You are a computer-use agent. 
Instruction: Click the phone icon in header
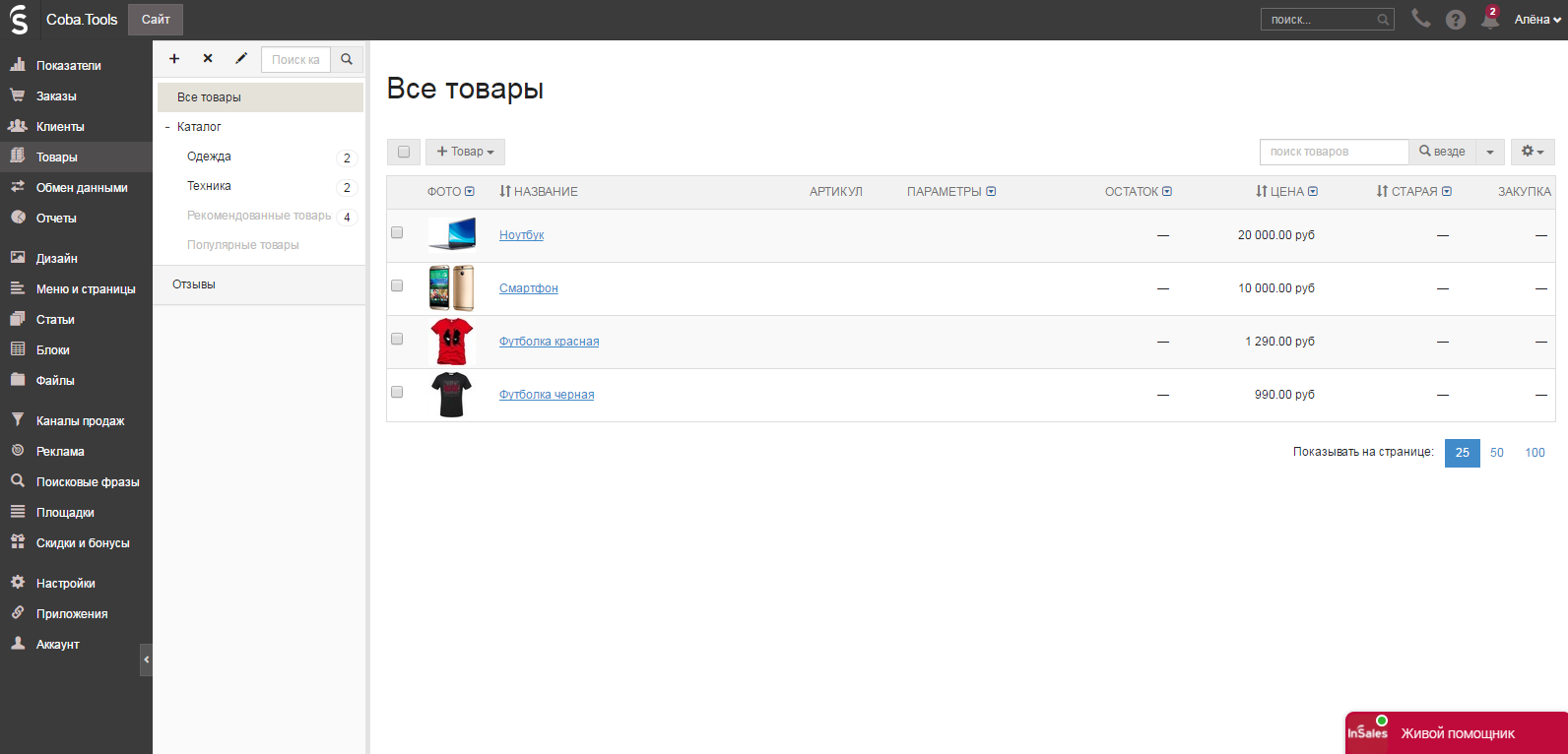click(x=1420, y=19)
